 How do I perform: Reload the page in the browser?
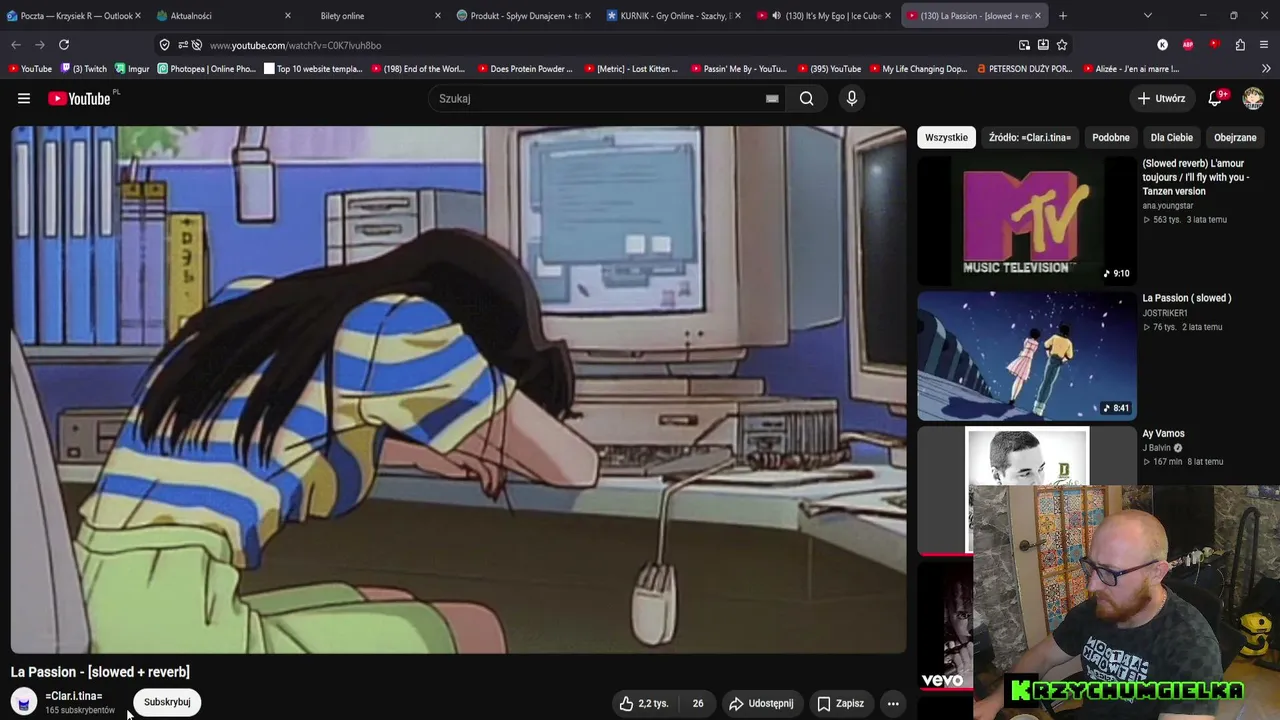(x=64, y=45)
